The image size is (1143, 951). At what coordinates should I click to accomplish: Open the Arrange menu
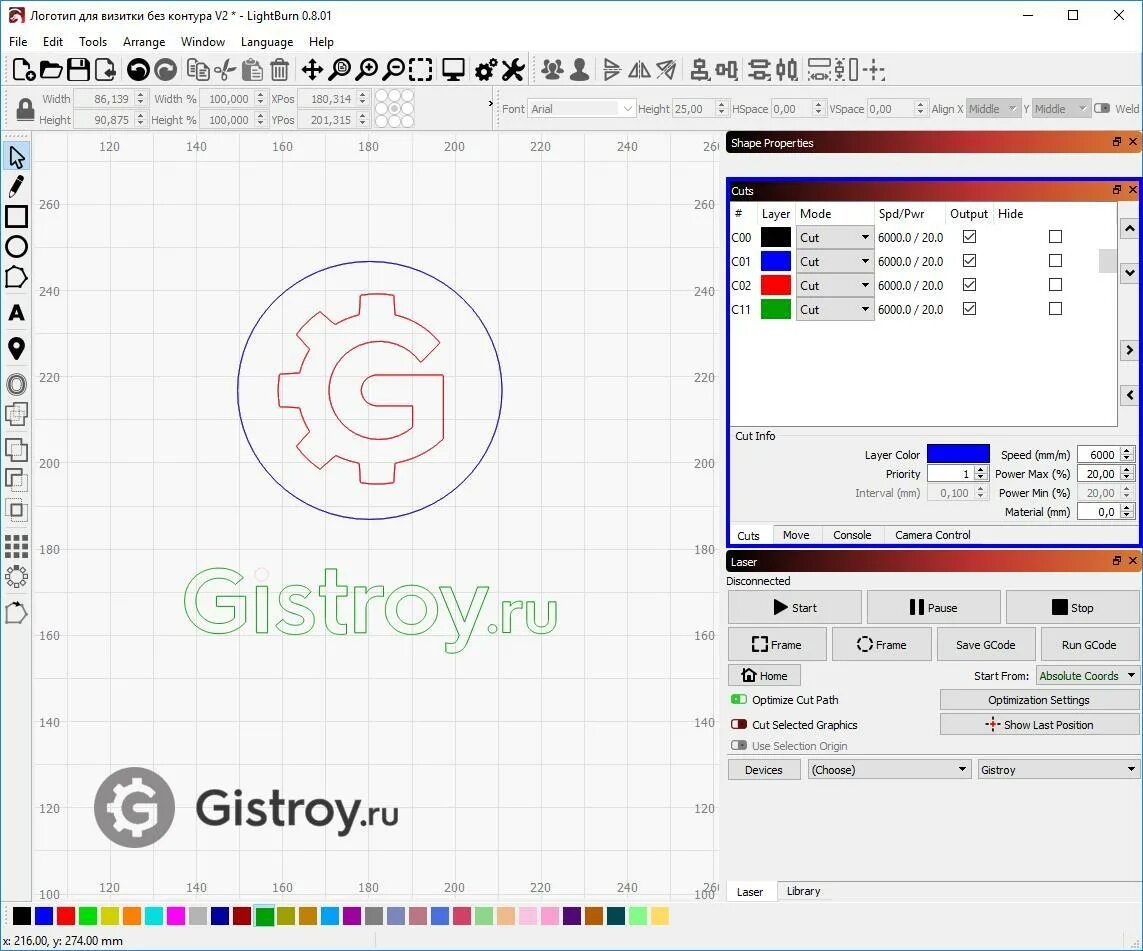coord(144,42)
